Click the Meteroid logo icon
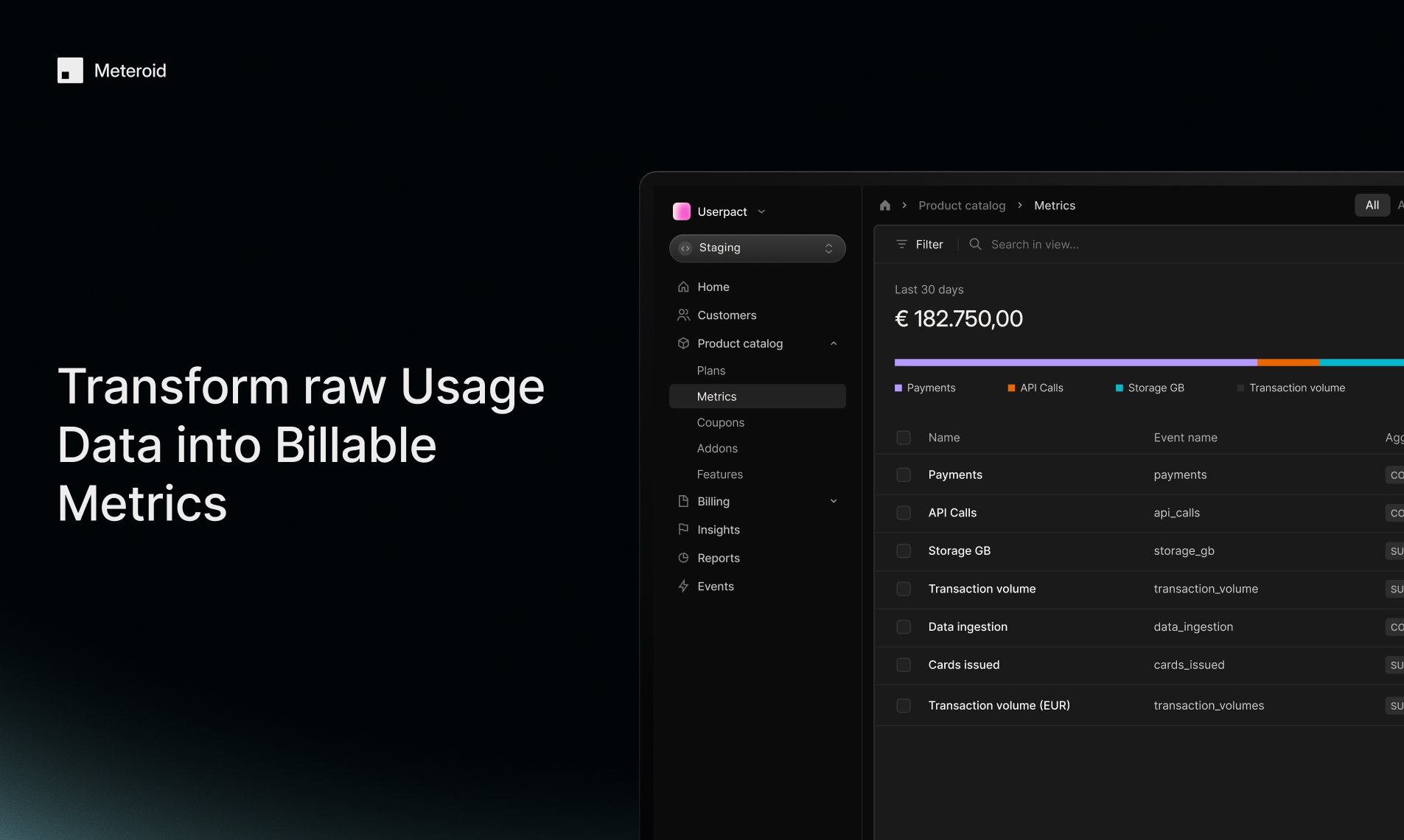The image size is (1404, 840). (70, 71)
